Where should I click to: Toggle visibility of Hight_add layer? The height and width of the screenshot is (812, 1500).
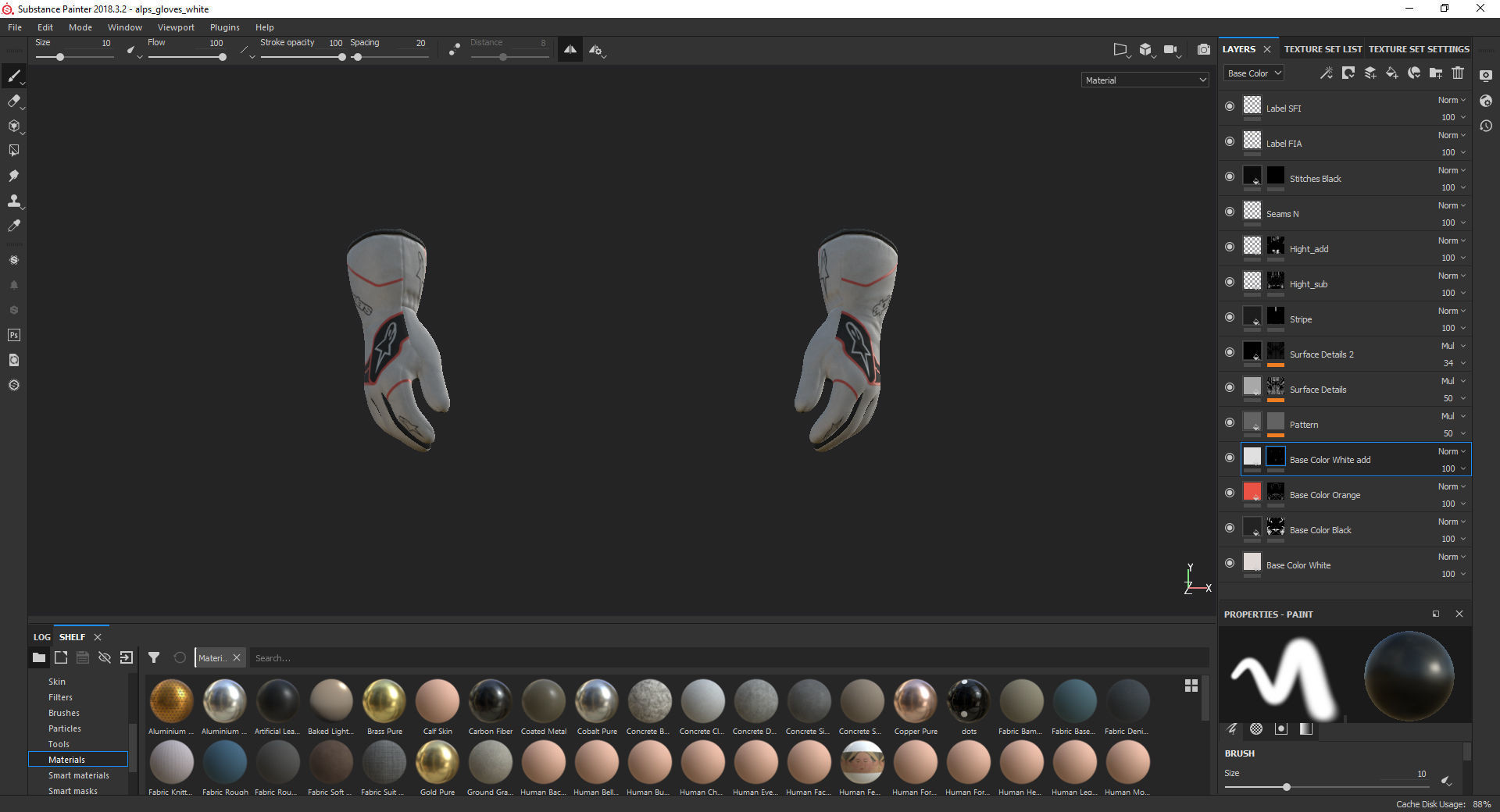point(1230,247)
